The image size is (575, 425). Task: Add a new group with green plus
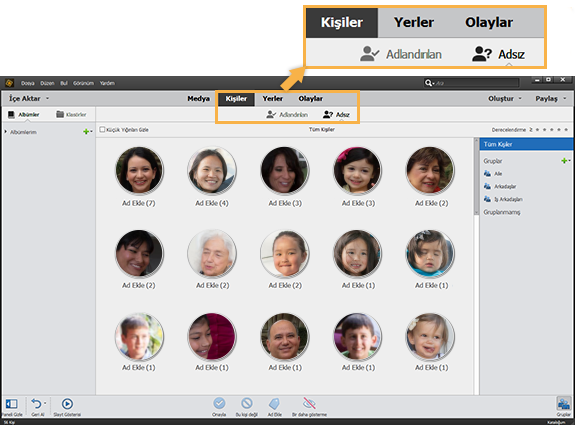click(564, 161)
